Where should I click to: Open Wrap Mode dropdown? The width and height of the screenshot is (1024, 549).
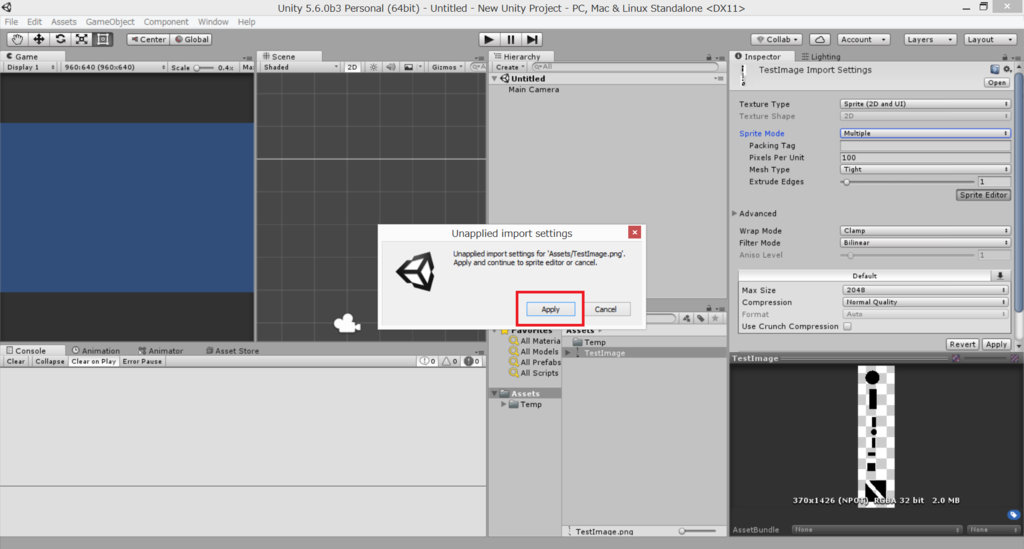(925, 230)
